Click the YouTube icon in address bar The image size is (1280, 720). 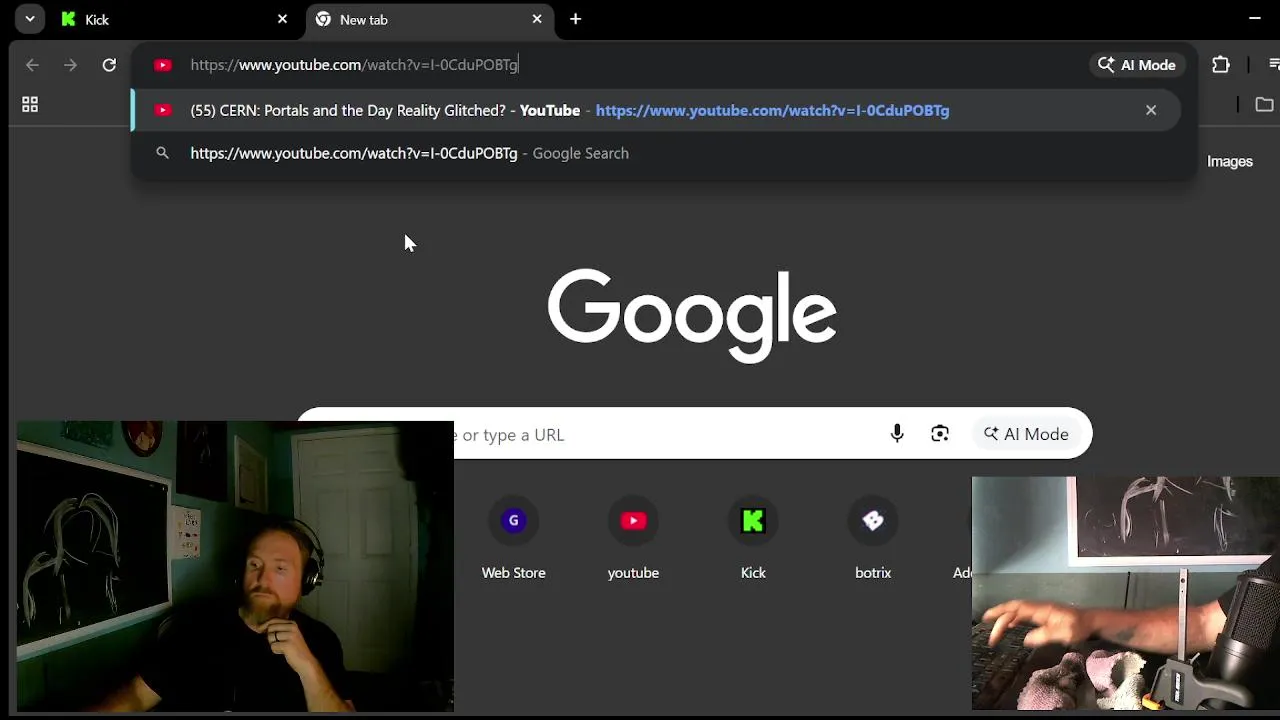[163, 65]
